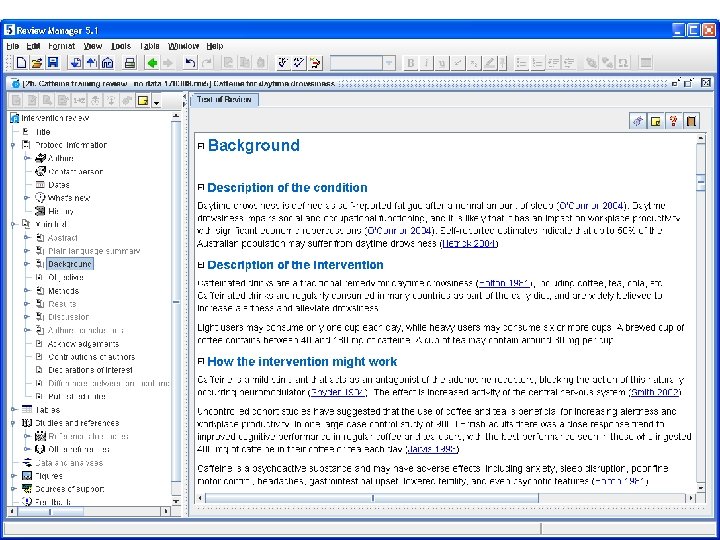This screenshot has width=720, height=540.
Task: Collapse the Studies and references tree node
Action: [13, 423]
